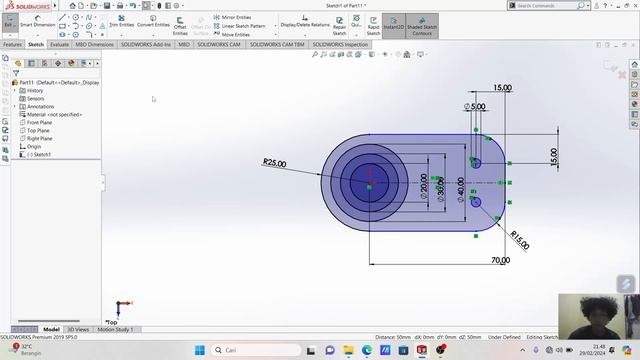640x360 pixels.
Task: Toggle the Instant2D button
Action: coord(393,26)
